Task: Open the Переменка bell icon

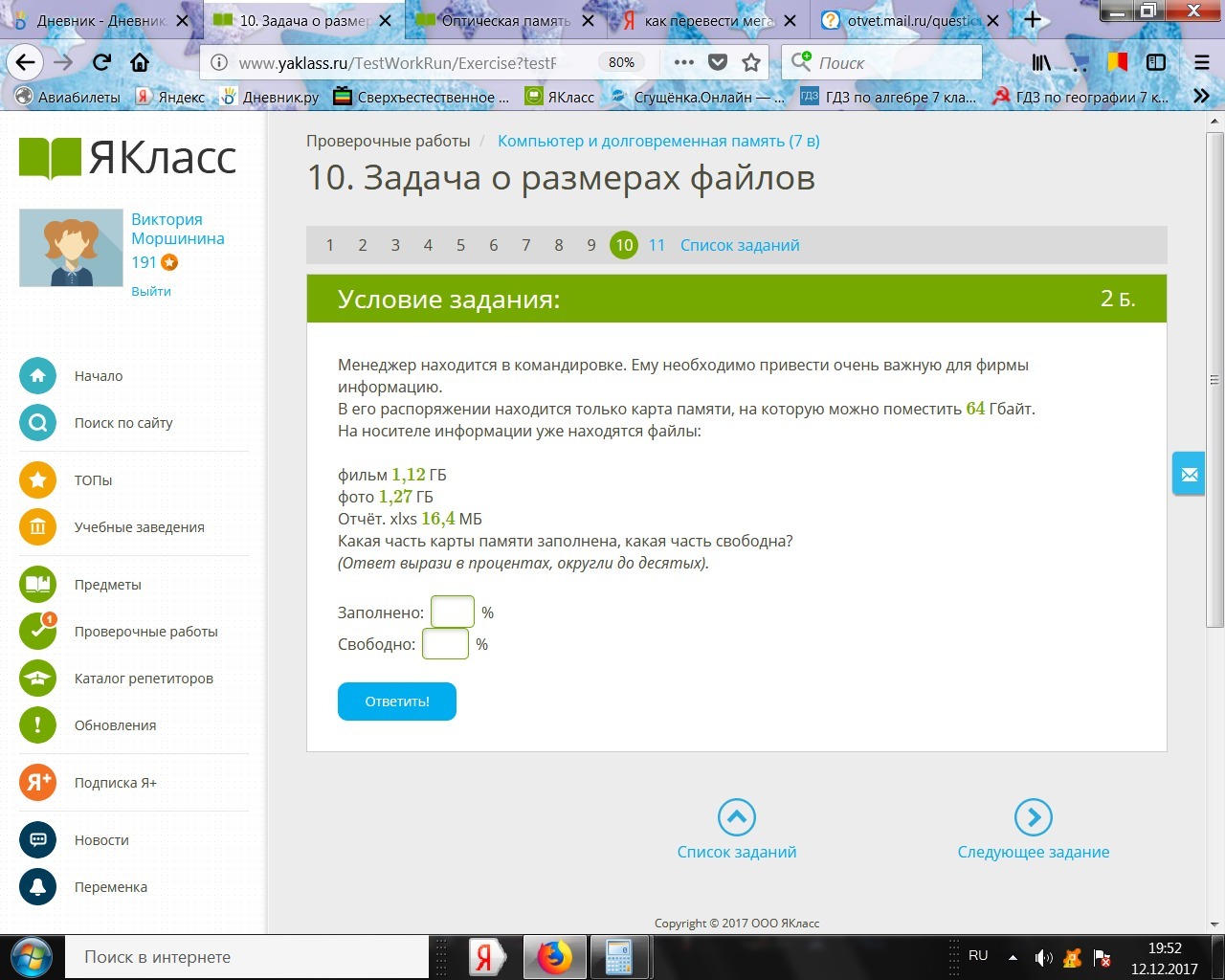Action: [37, 887]
